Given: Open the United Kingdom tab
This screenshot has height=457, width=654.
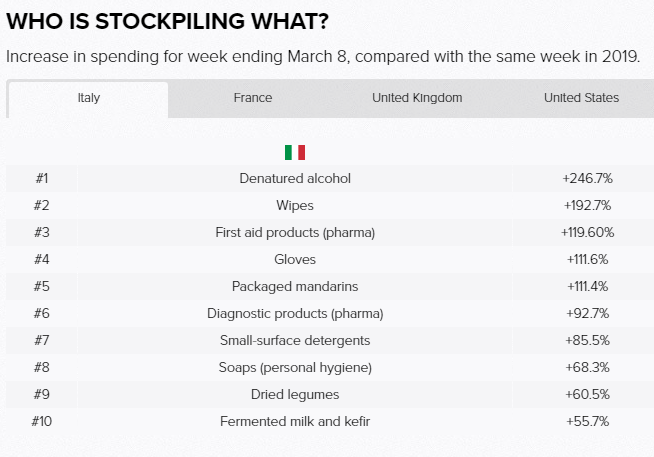Looking at the screenshot, I should tap(416, 98).
